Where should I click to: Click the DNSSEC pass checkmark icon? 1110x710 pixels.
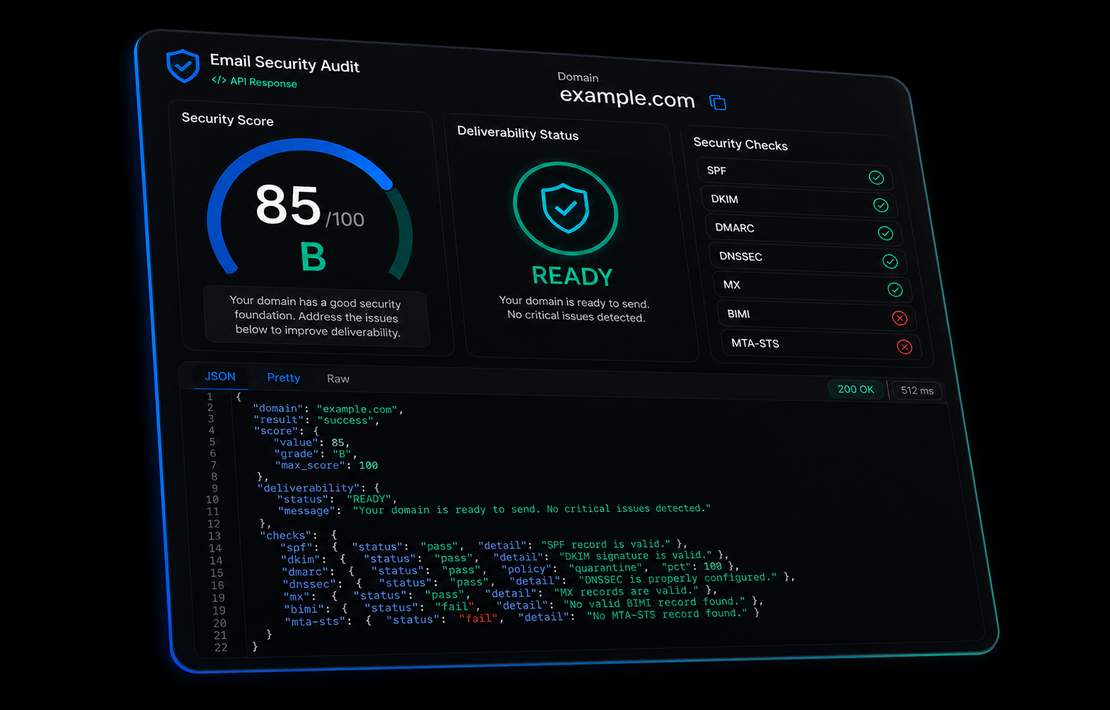(890, 261)
